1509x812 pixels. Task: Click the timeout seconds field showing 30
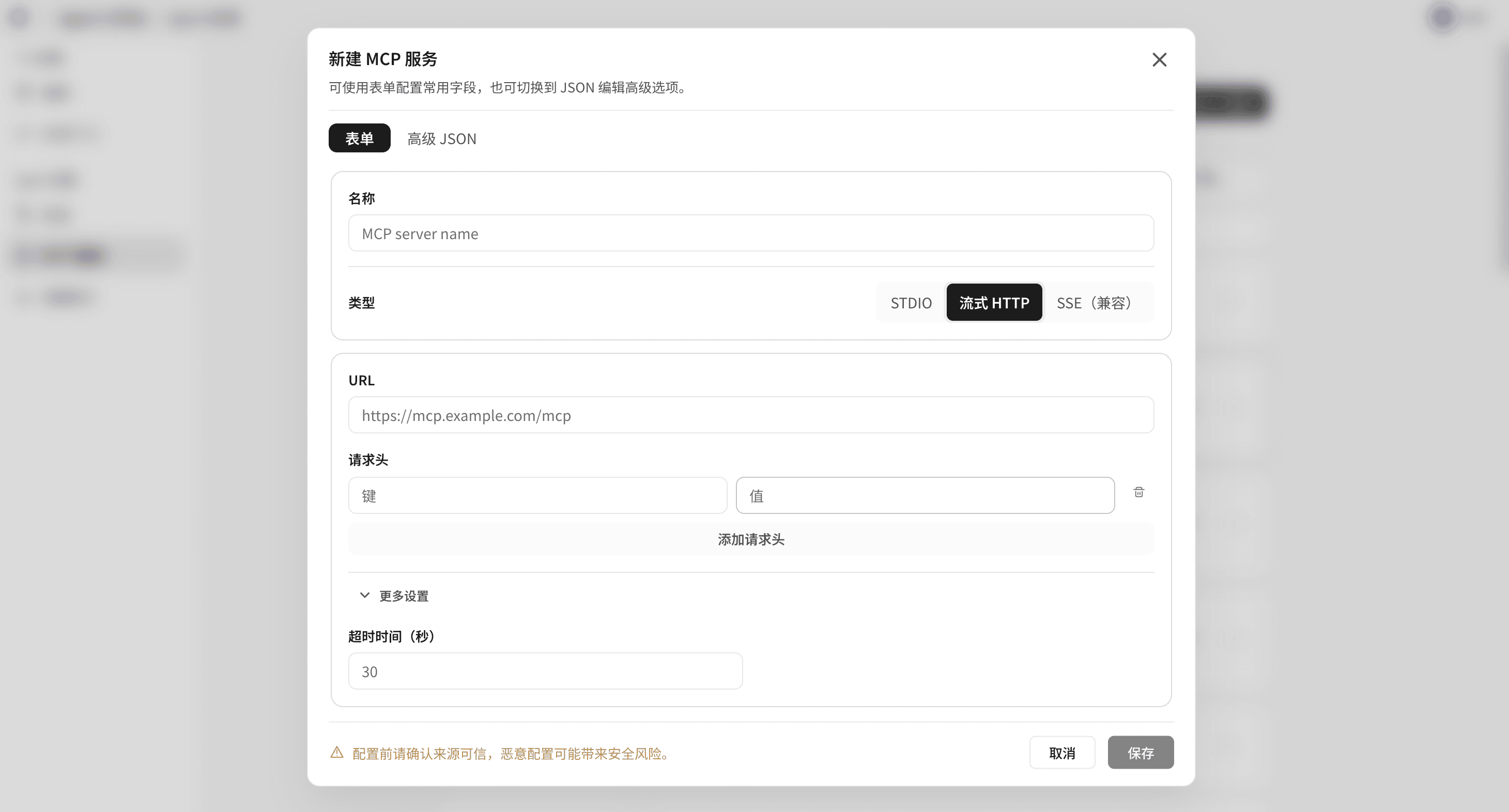pyautogui.click(x=545, y=672)
